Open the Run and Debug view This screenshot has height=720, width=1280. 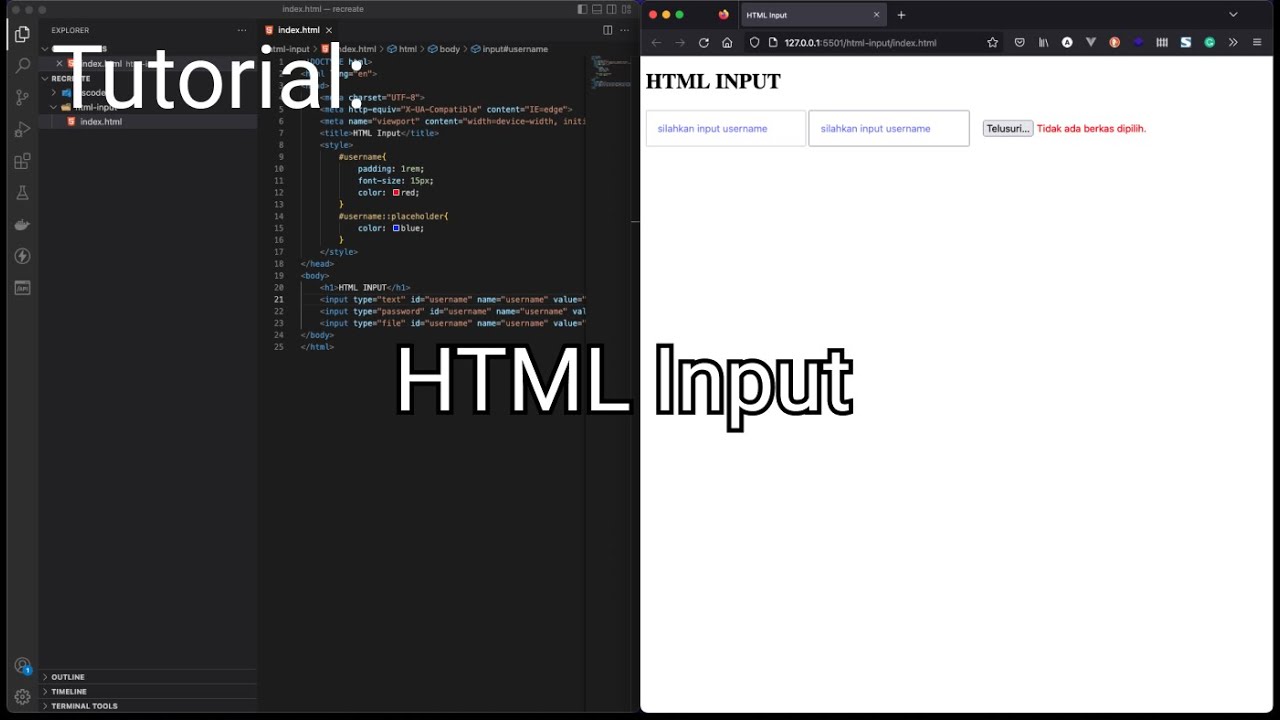click(22, 130)
